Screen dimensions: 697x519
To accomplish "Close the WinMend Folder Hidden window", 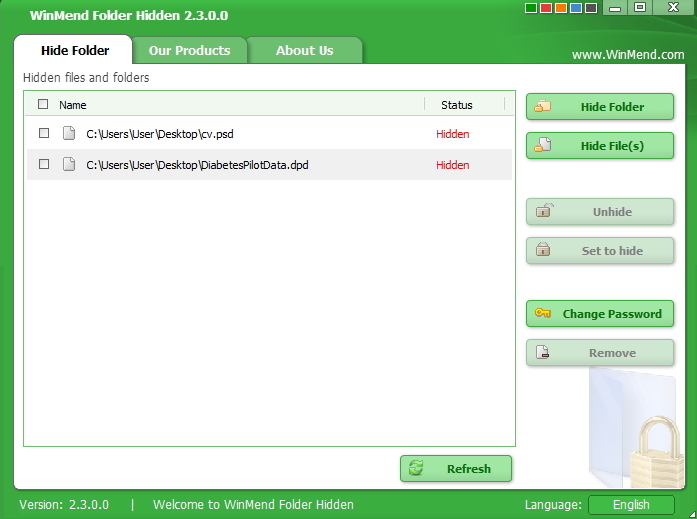I will point(673,8).
